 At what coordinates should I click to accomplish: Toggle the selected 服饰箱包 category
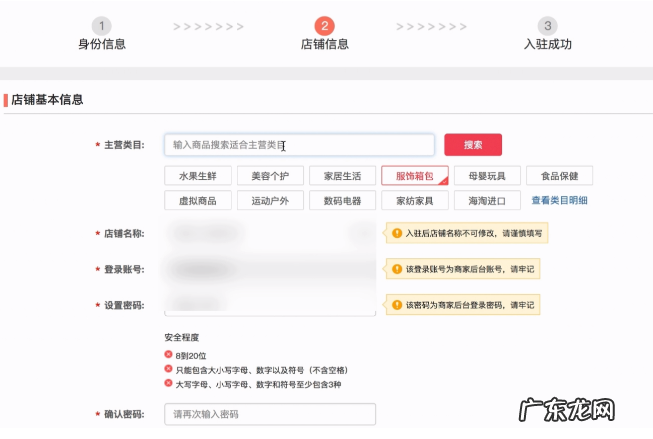point(415,176)
